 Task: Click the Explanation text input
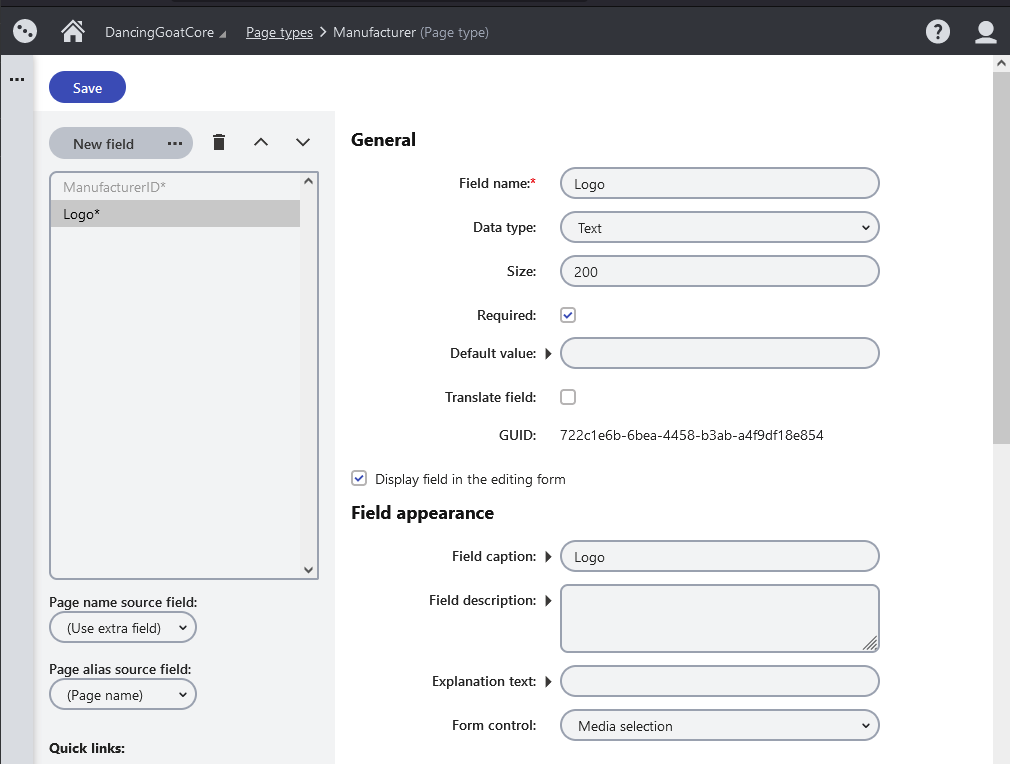point(719,682)
